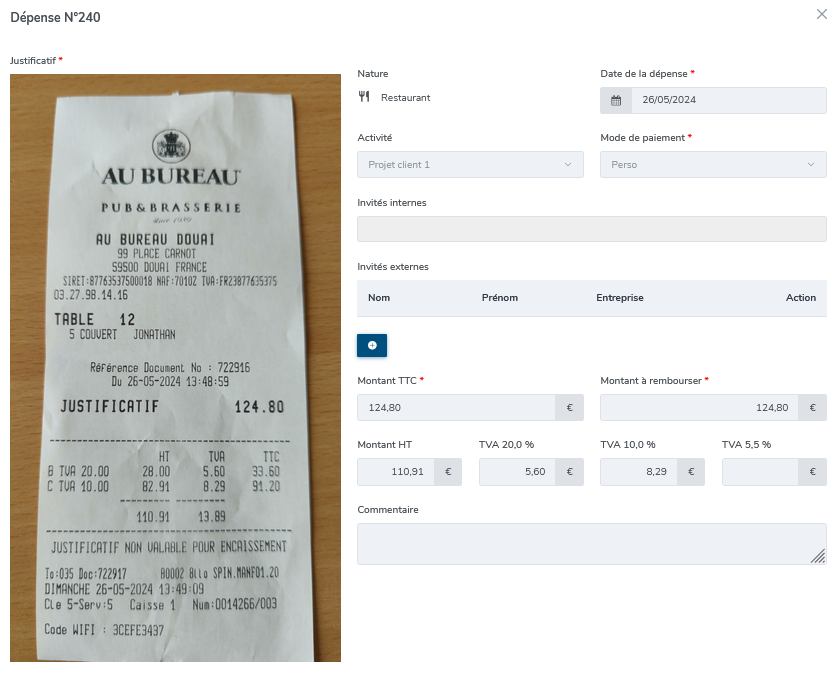The width and height of the screenshot is (835, 683).
Task: Click the Date de la dépense field
Action: [x=728, y=100]
